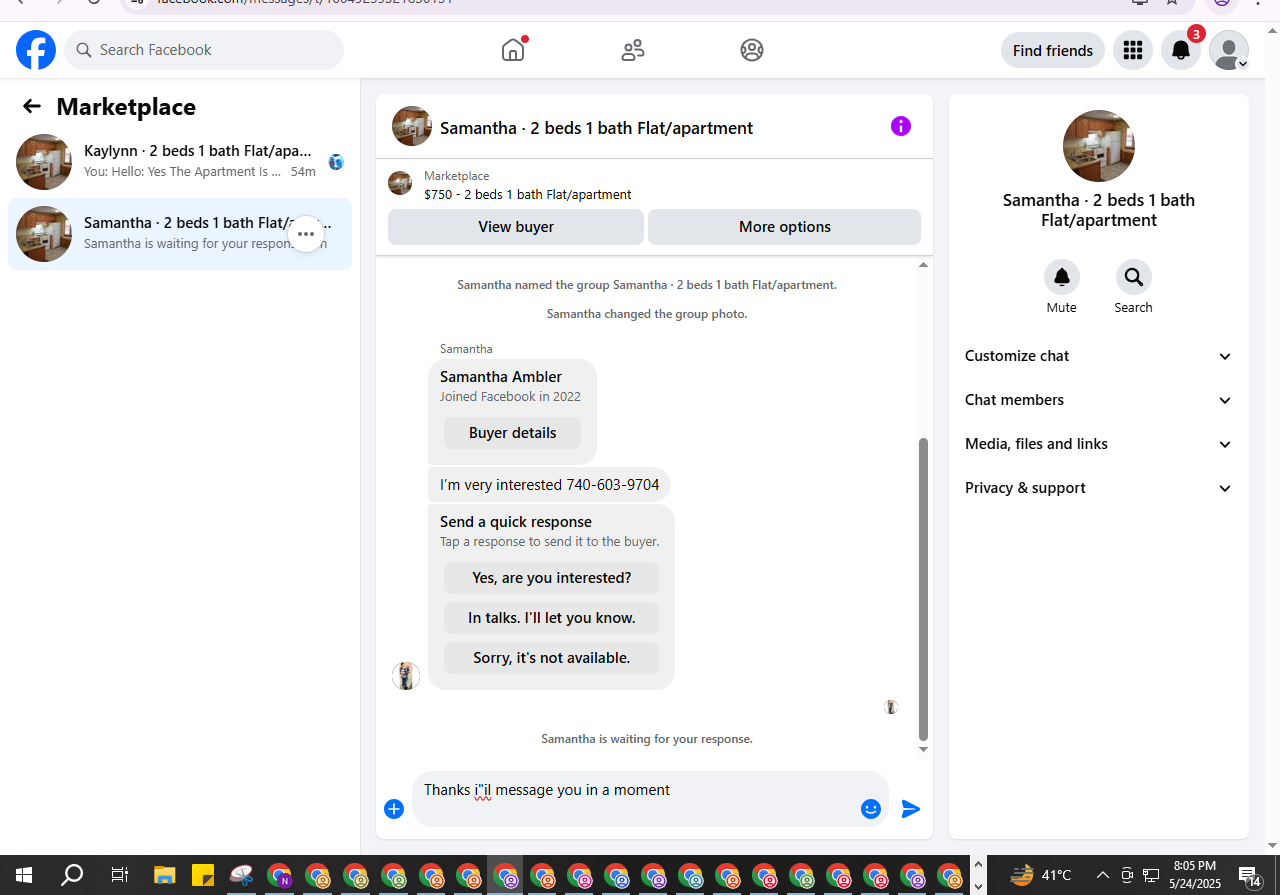Open conversation information purple icon

(901, 126)
